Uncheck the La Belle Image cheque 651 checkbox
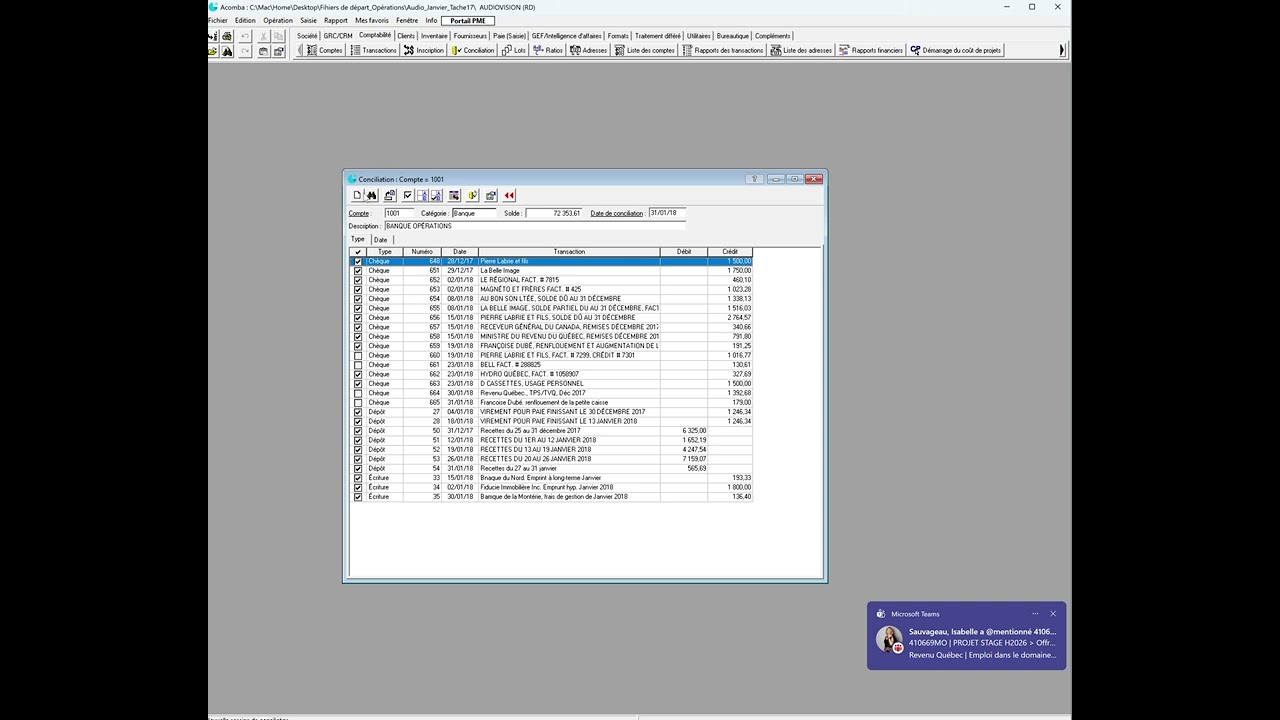This screenshot has width=1280, height=720. click(358, 271)
